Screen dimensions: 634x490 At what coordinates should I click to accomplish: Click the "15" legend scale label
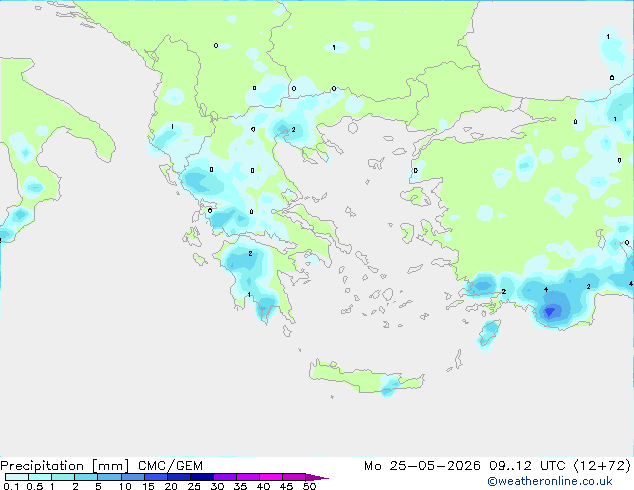[x=148, y=486]
